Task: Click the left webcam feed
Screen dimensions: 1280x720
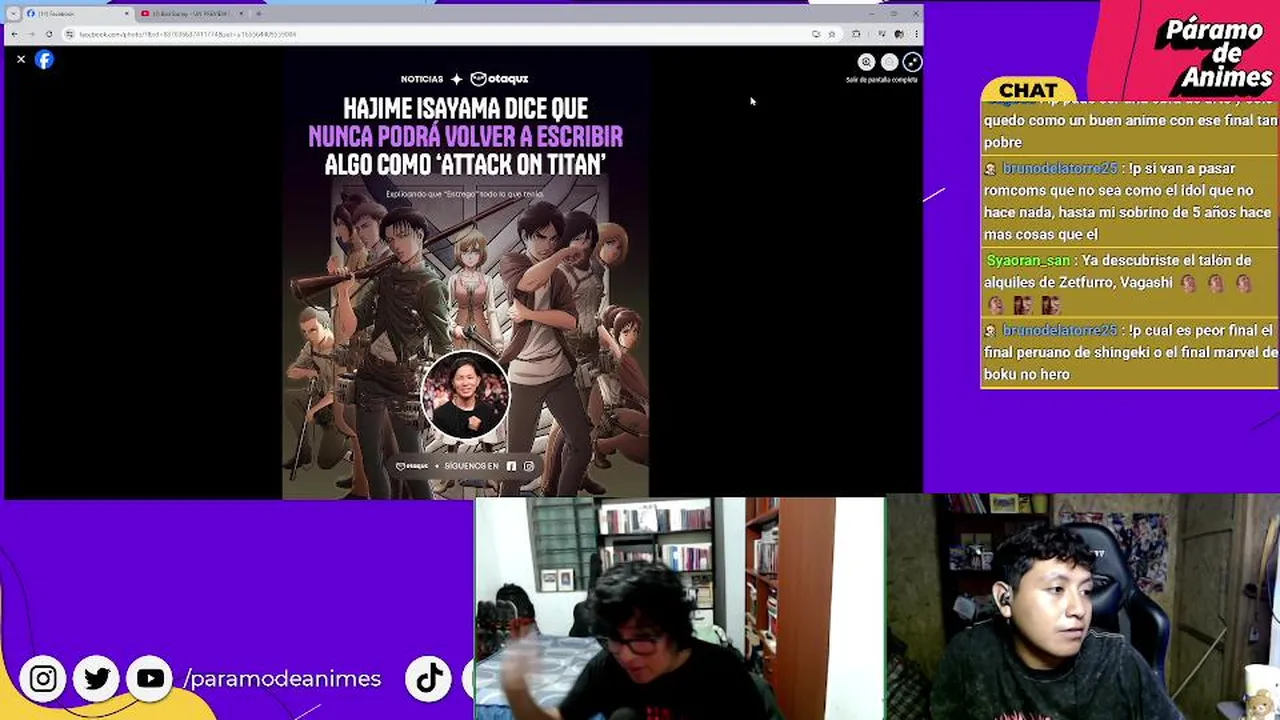Action: (x=679, y=608)
